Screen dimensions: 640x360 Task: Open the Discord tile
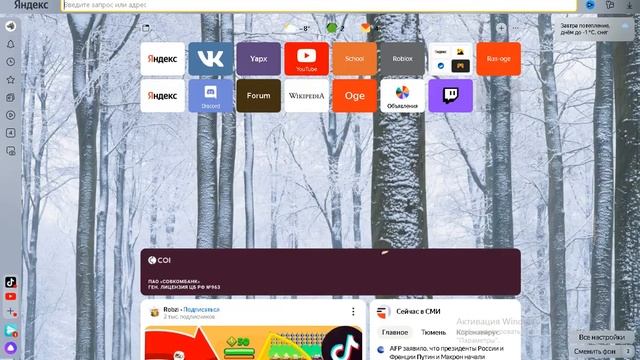pos(211,96)
